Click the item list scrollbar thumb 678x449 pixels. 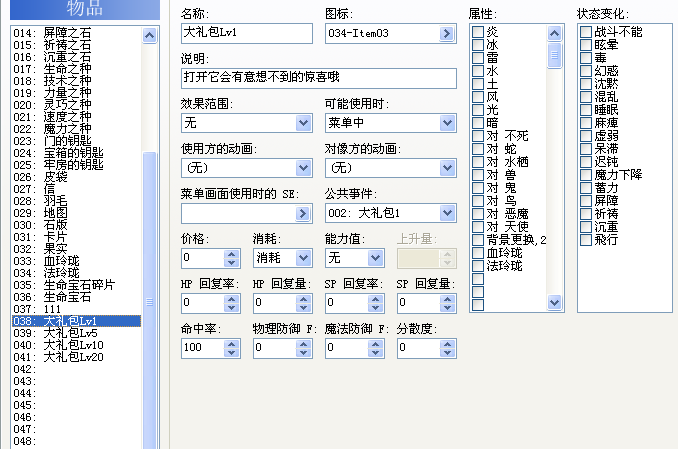149,301
